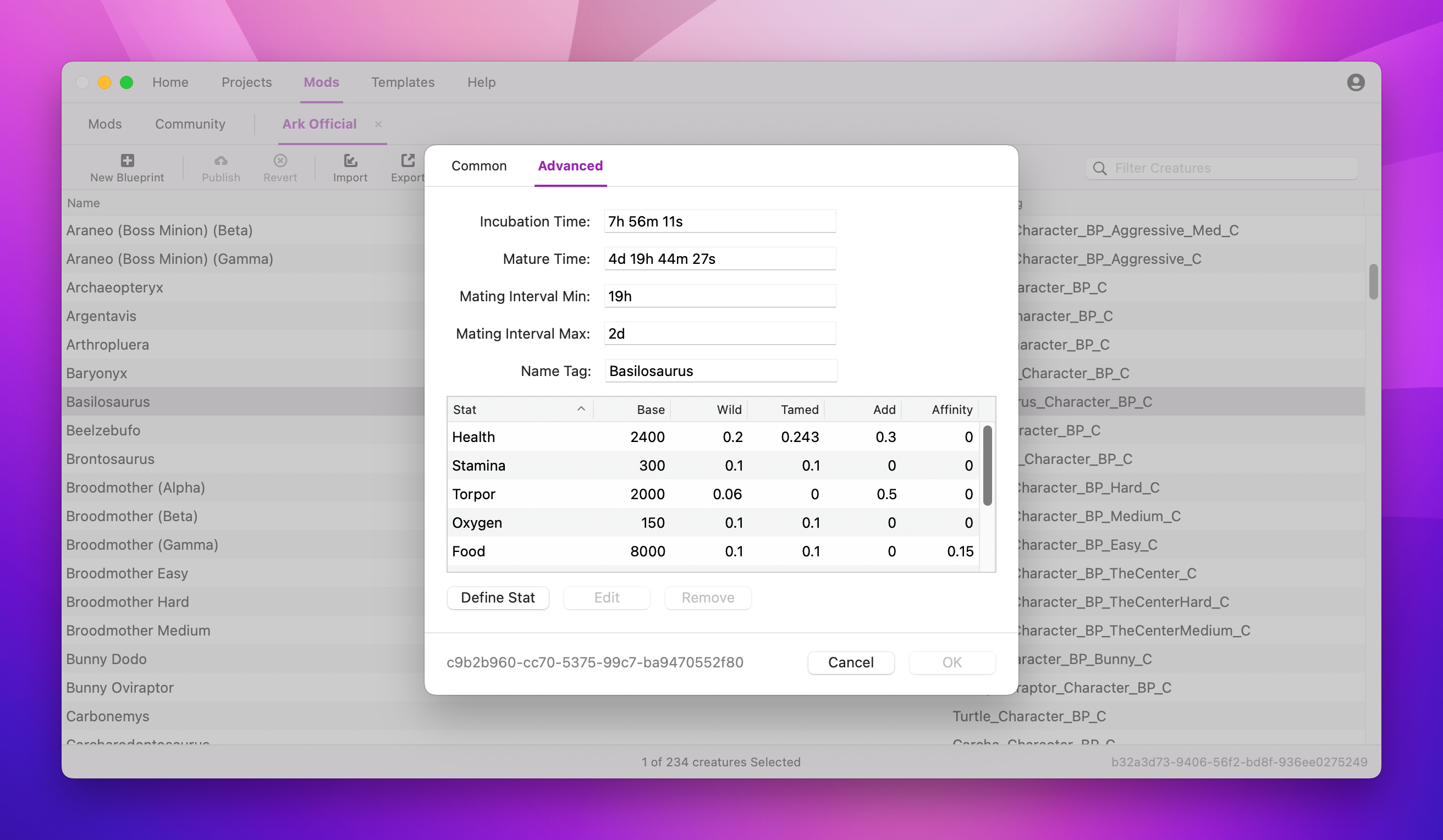Switch to the Common tab

coord(479,165)
